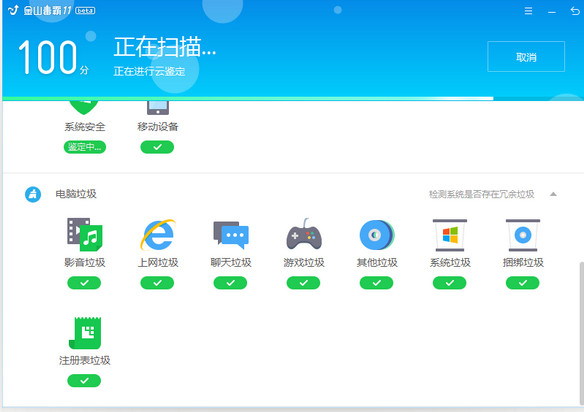Click the beta label in title bar
The height and width of the screenshot is (412, 584).
[85, 11]
